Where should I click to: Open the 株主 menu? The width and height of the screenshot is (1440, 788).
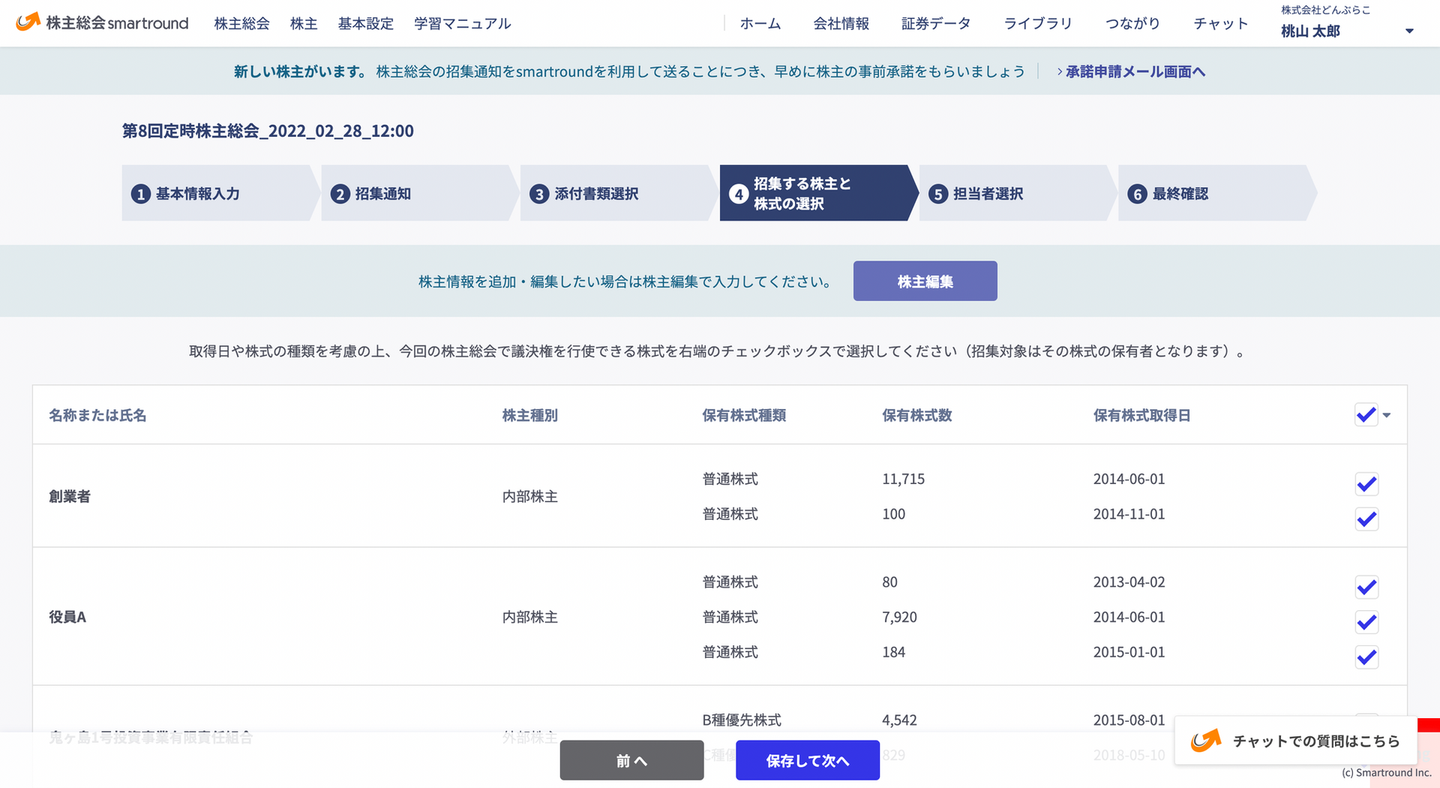(x=304, y=23)
